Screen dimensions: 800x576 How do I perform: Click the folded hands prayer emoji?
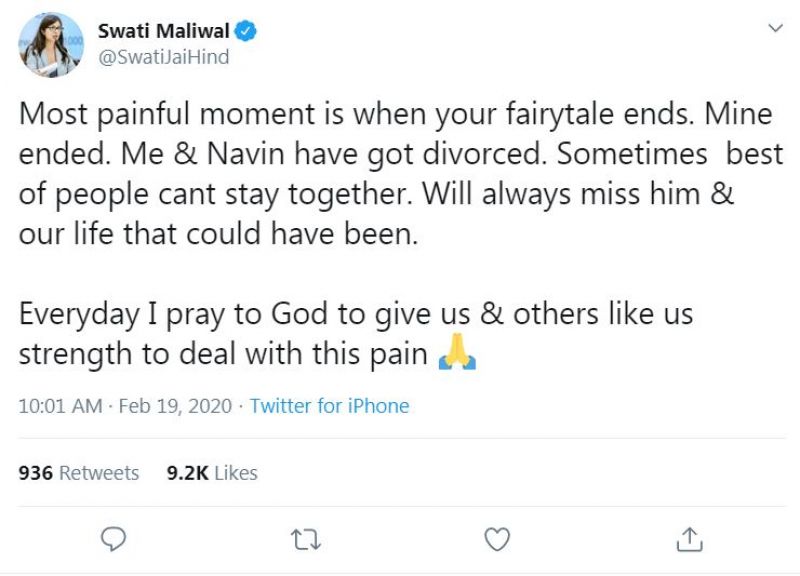click(x=457, y=355)
